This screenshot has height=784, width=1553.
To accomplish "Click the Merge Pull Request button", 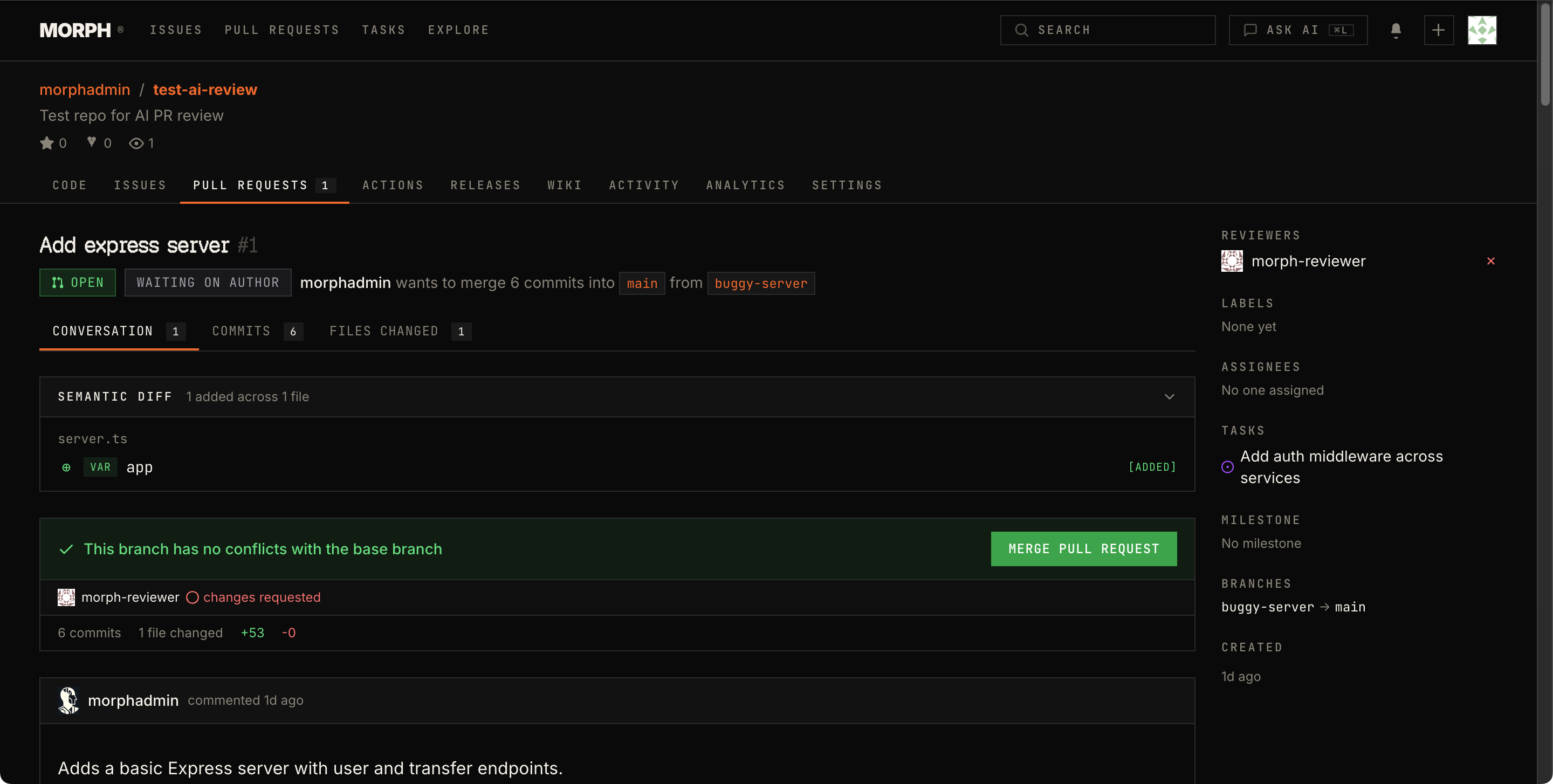I will click(x=1083, y=548).
